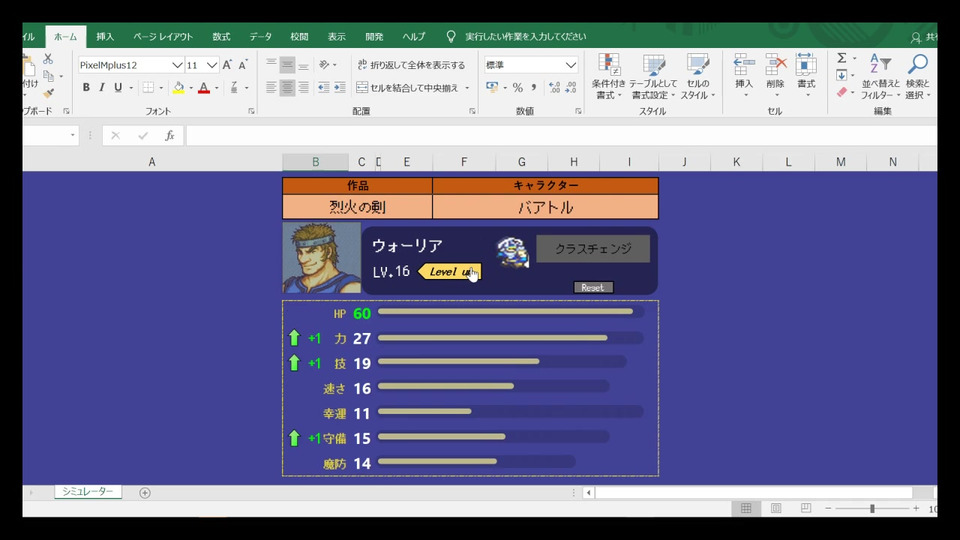Switch to the ホーム tab
Viewport: 960px width, 540px height.
click(x=66, y=37)
